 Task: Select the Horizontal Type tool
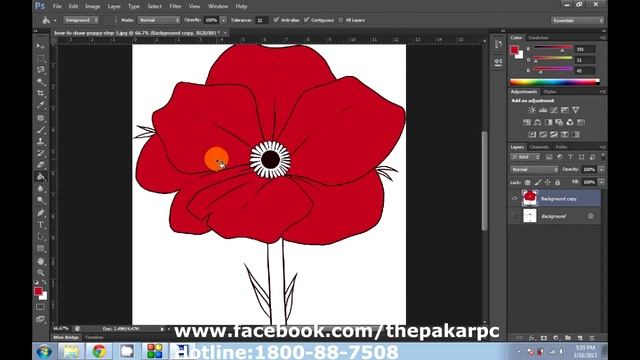[40, 224]
